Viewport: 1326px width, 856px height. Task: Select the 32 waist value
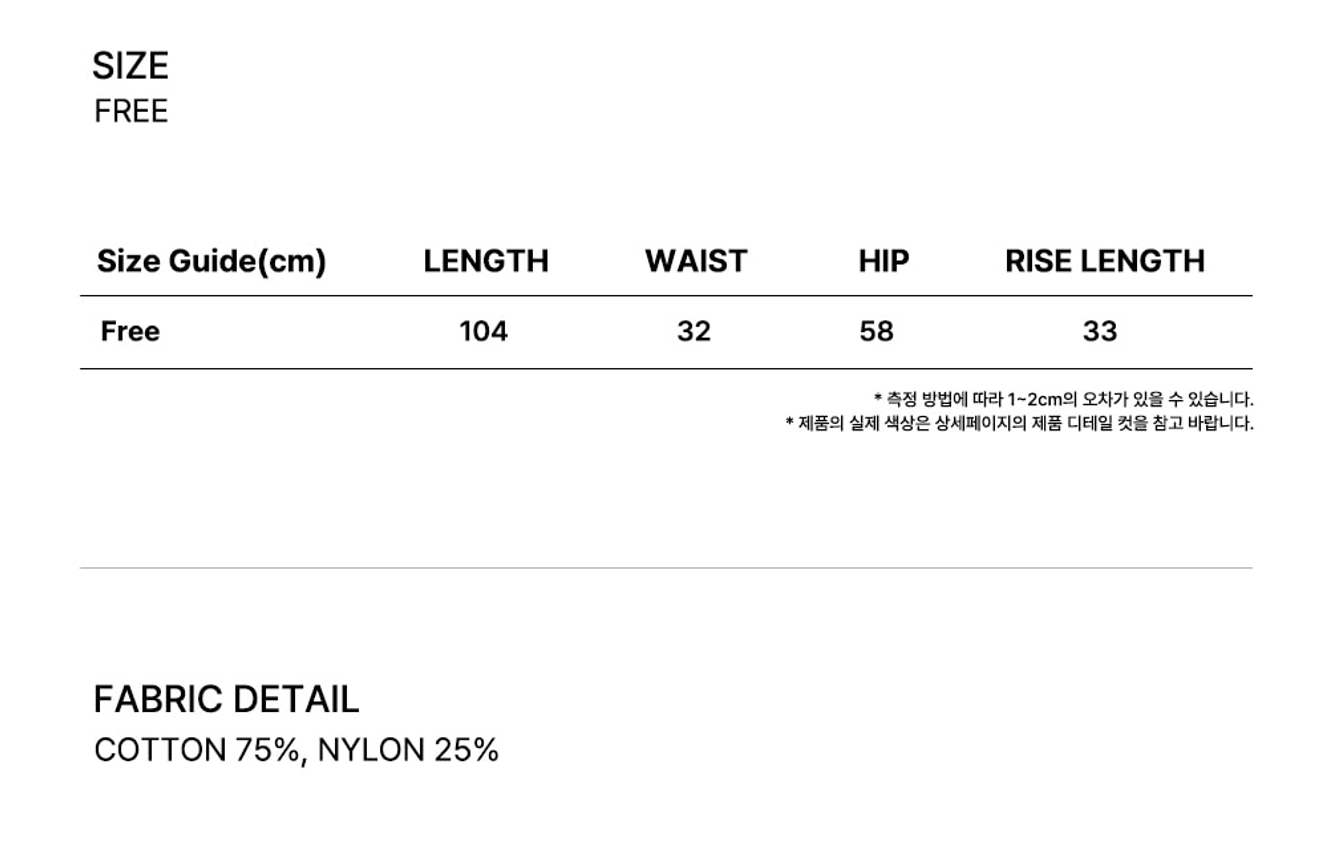[693, 331]
